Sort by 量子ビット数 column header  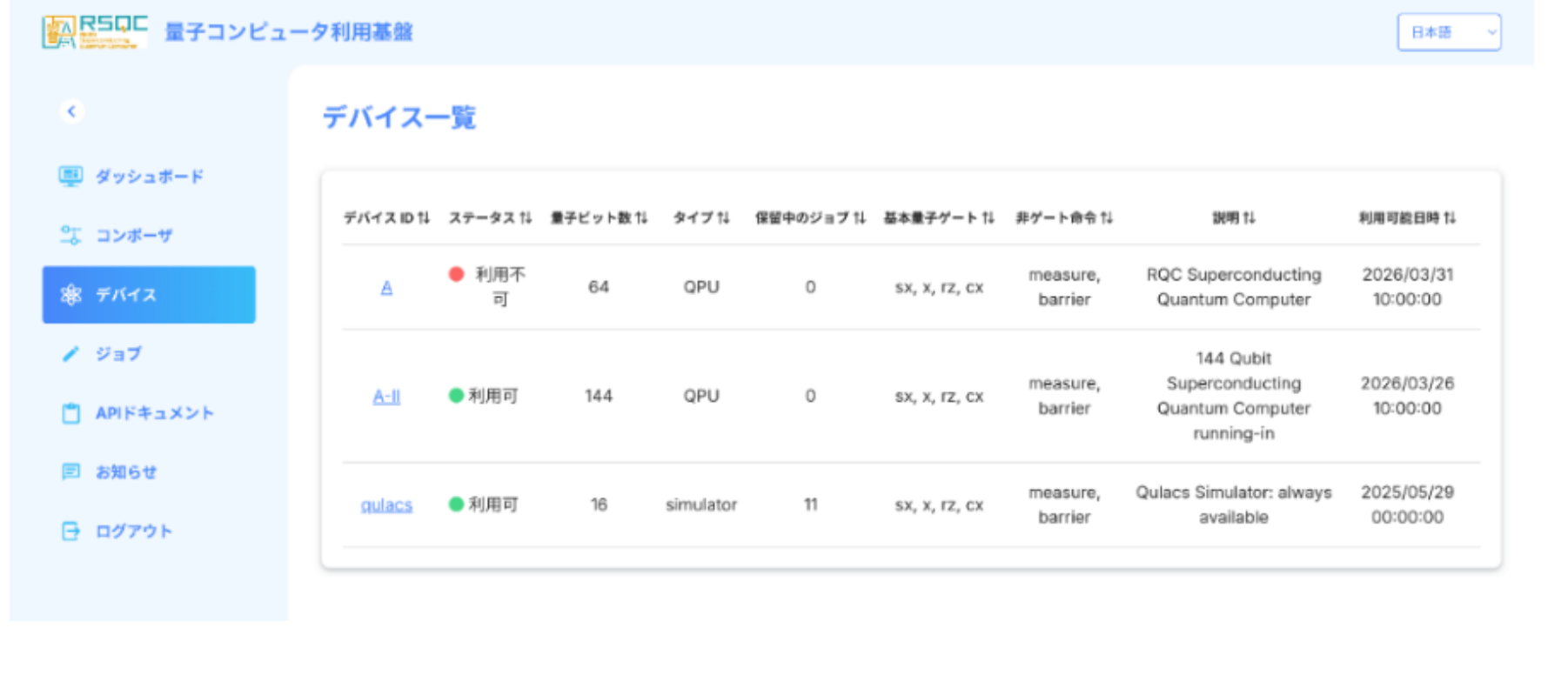(x=599, y=217)
